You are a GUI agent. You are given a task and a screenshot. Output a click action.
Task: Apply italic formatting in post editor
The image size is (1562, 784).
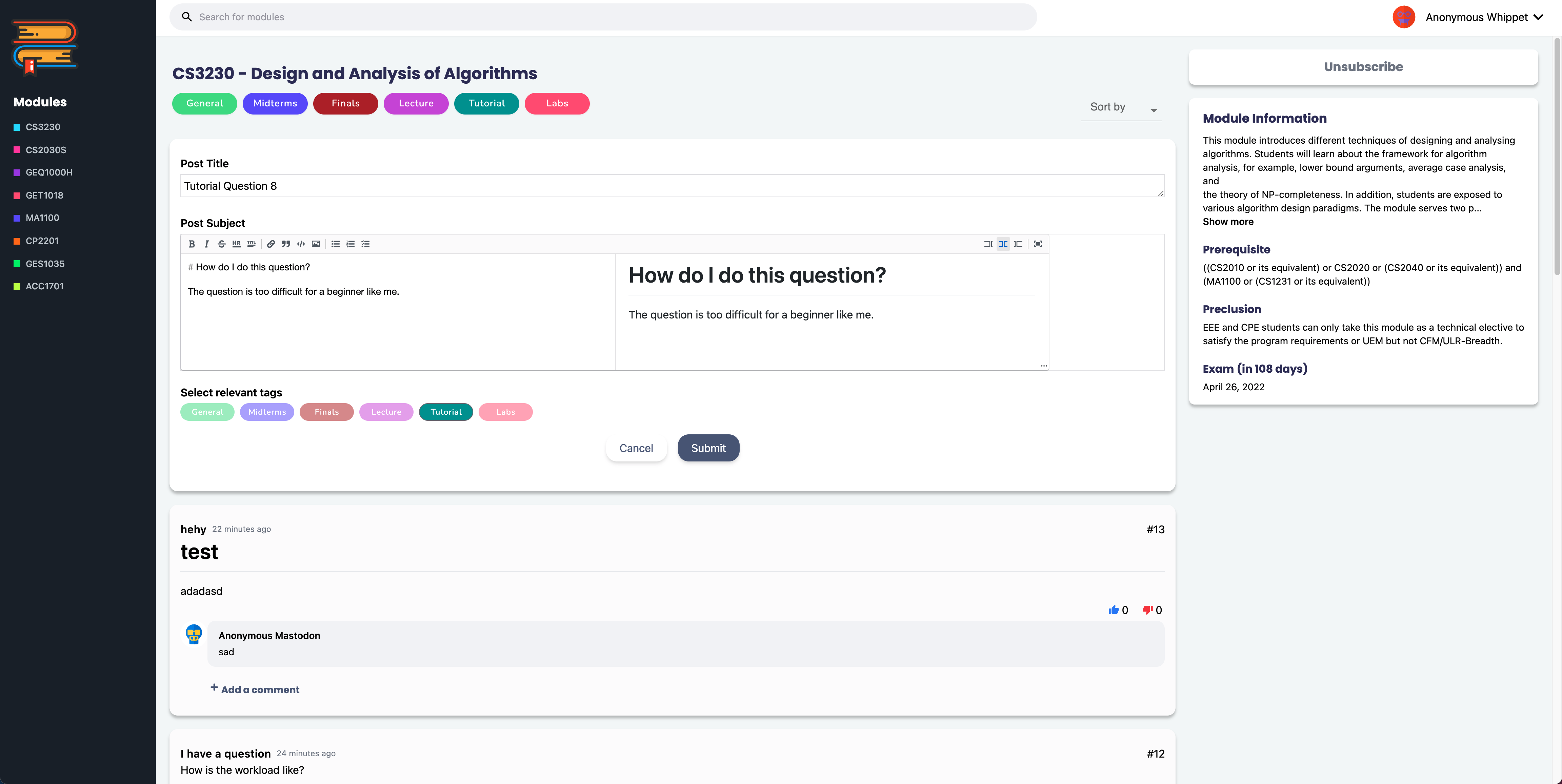(207, 244)
